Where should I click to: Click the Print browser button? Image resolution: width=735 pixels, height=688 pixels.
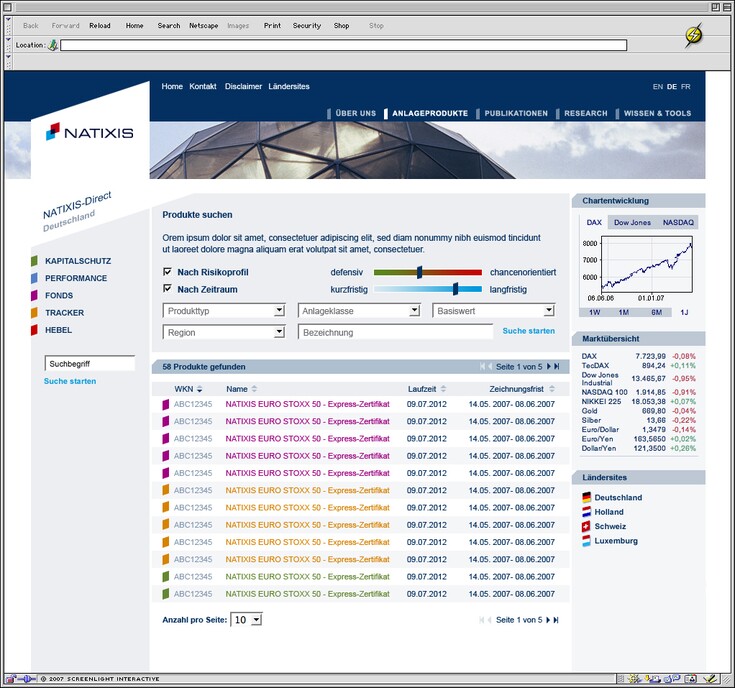[x=272, y=26]
